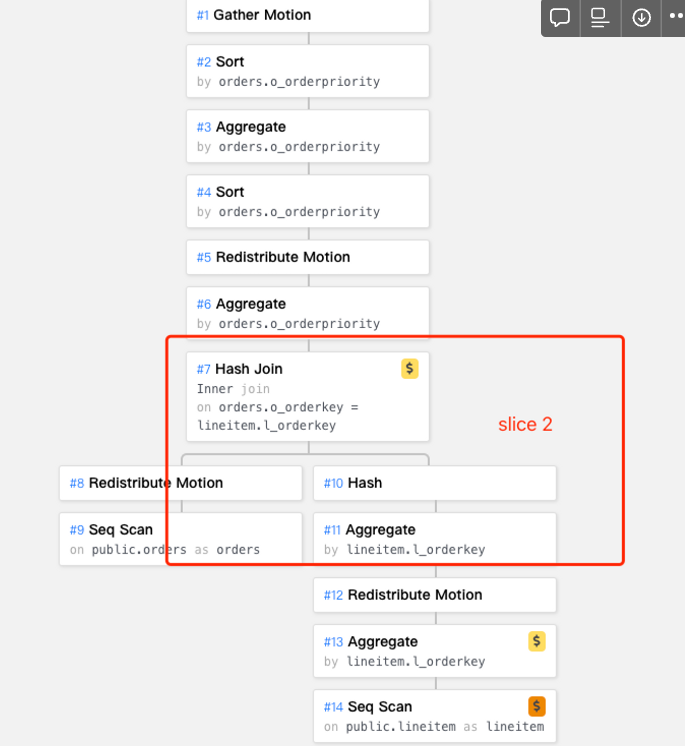
Task: Select the #6 Aggregate node
Action: pos(308,313)
